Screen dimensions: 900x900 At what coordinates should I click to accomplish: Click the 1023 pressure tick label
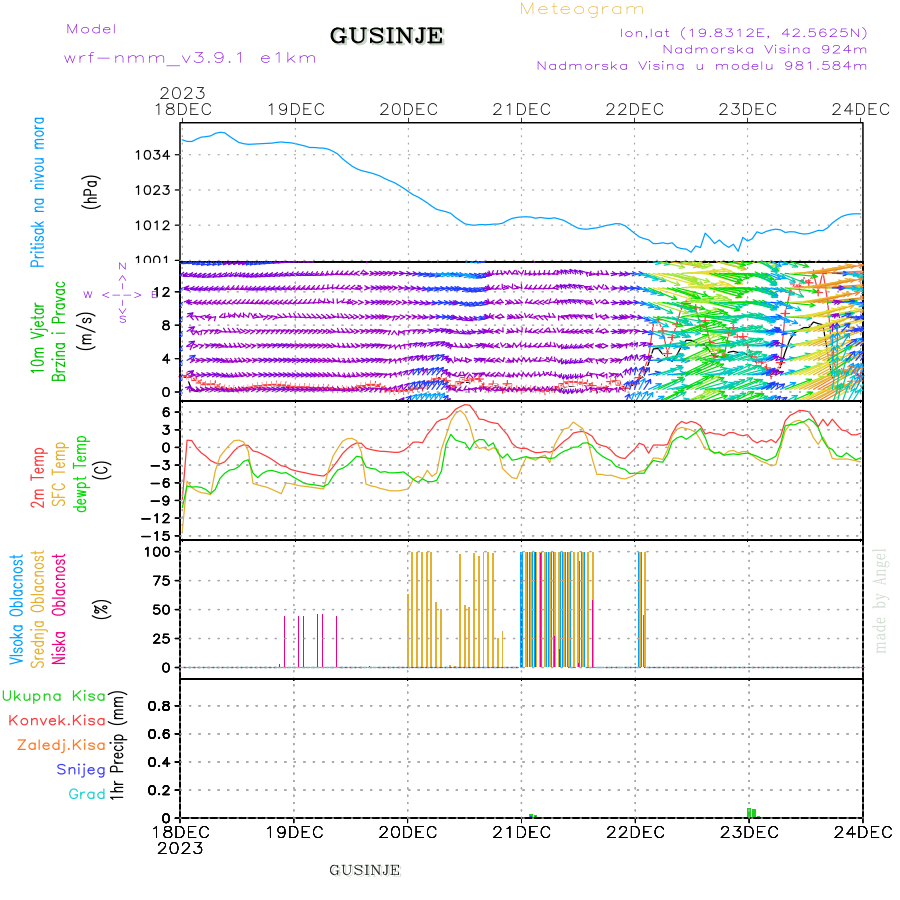(x=152, y=190)
